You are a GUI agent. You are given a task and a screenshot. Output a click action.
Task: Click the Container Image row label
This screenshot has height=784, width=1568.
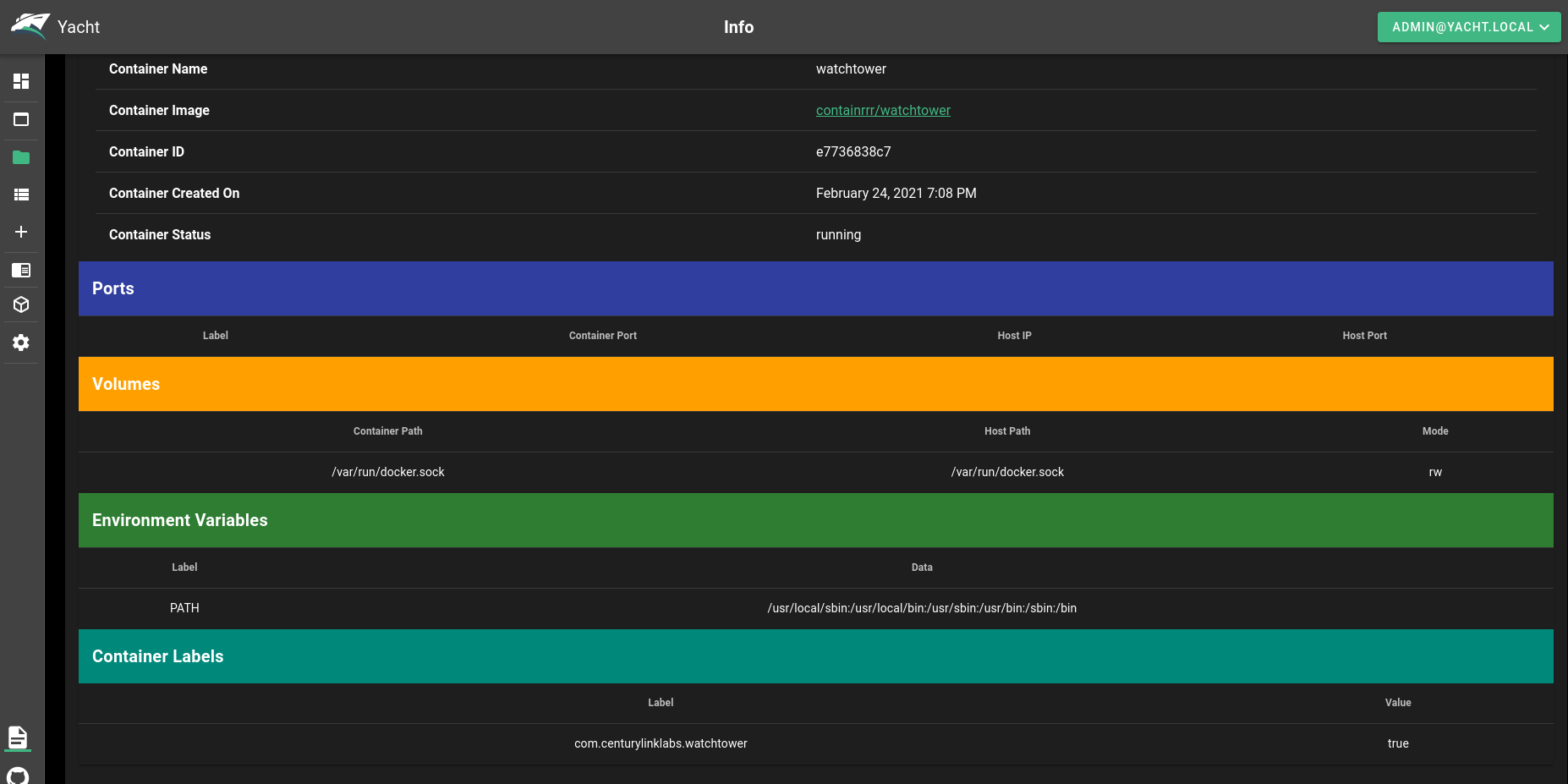pyautogui.click(x=159, y=110)
